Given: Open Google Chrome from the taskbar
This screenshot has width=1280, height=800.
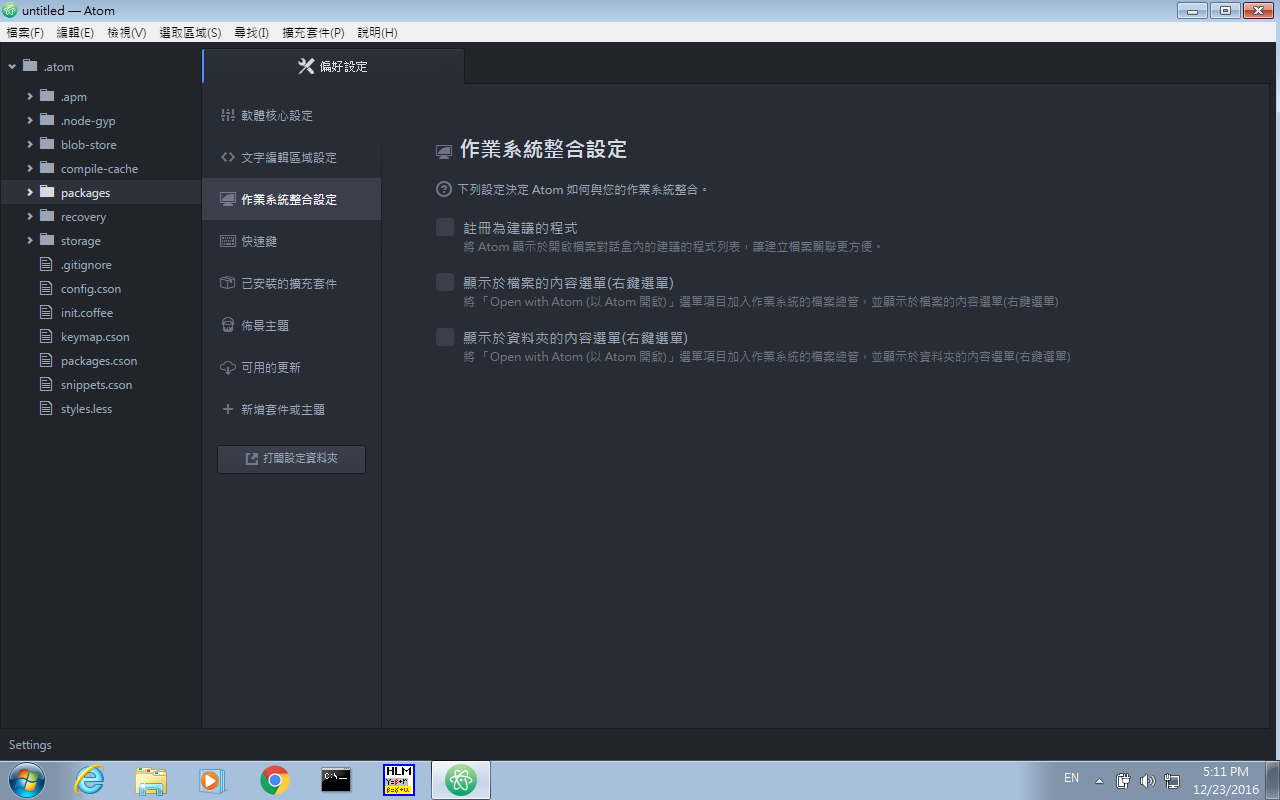Looking at the screenshot, I should point(275,780).
